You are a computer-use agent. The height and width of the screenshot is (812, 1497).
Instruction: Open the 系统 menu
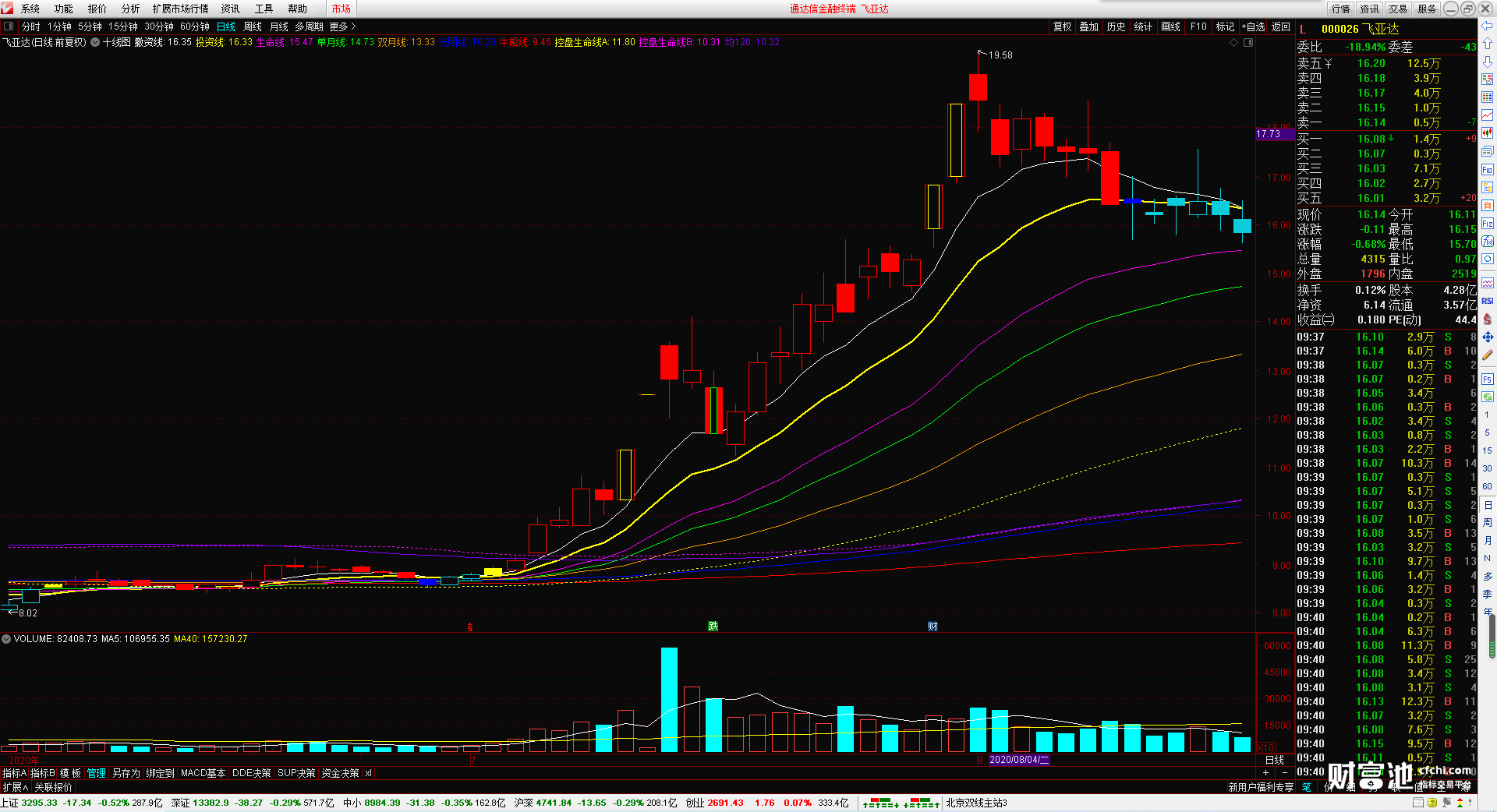30,9
